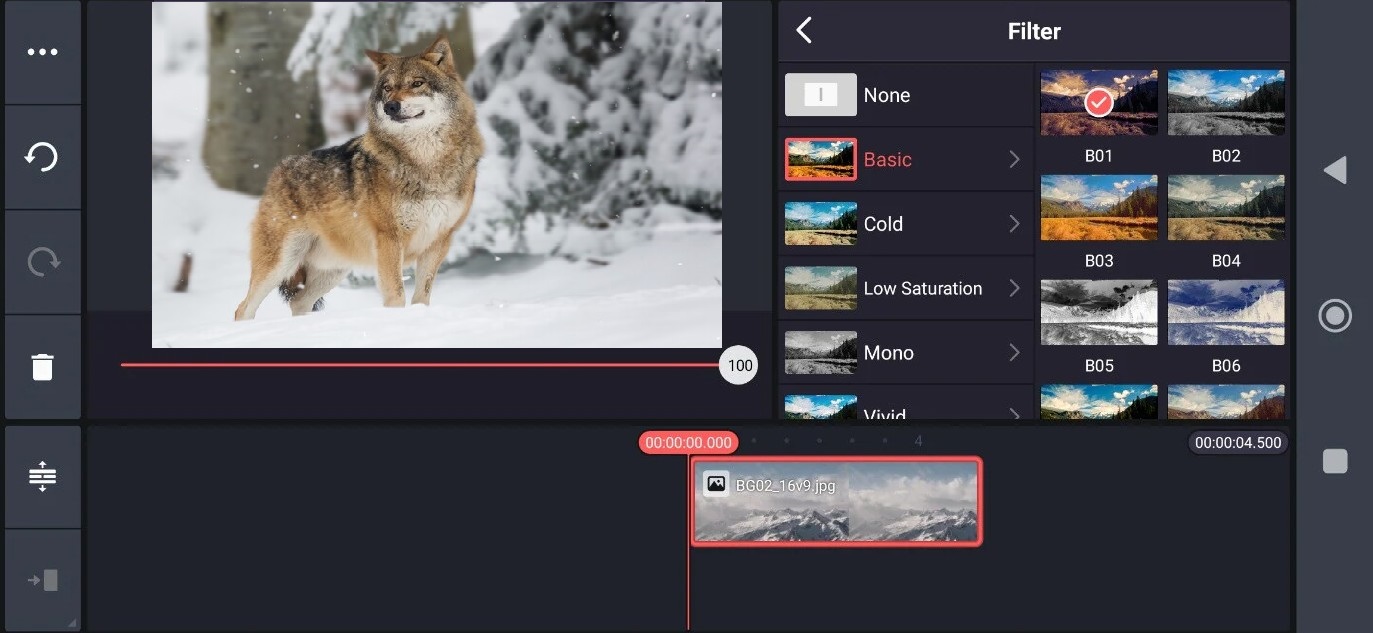1373x633 pixels.
Task: Click the undo arrow icon
Action: pos(42,157)
